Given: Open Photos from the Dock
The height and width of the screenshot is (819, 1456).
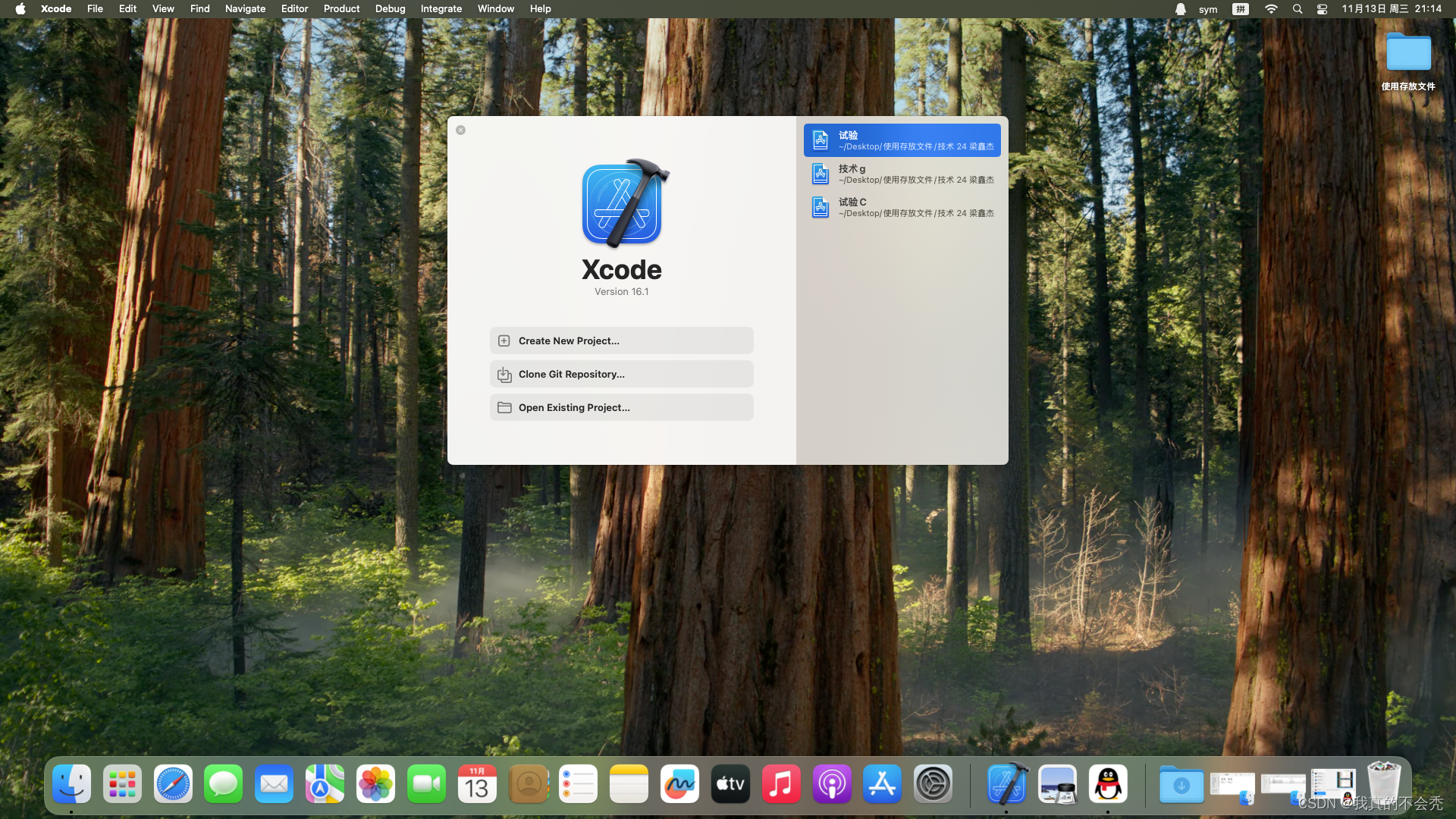Looking at the screenshot, I should (375, 784).
